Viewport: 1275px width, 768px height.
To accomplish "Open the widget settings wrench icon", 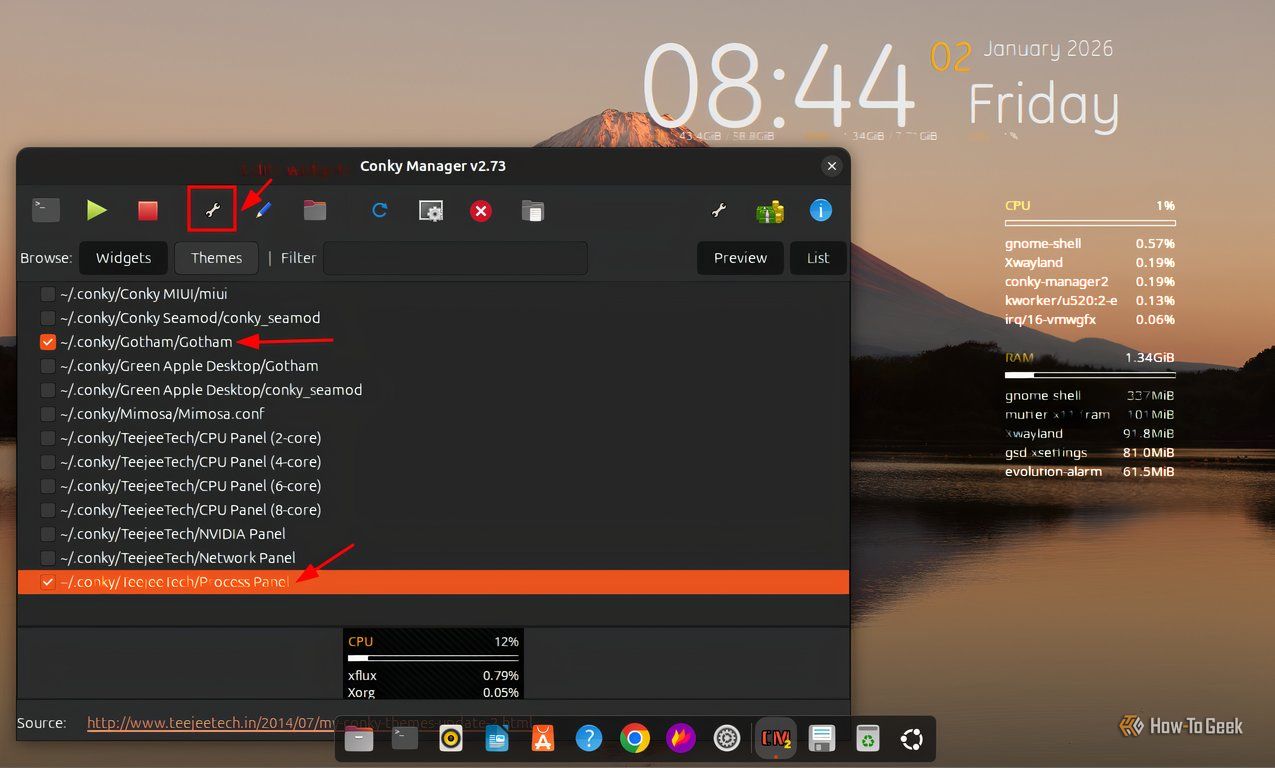I will pyautogui.click(x=211, y=210).
